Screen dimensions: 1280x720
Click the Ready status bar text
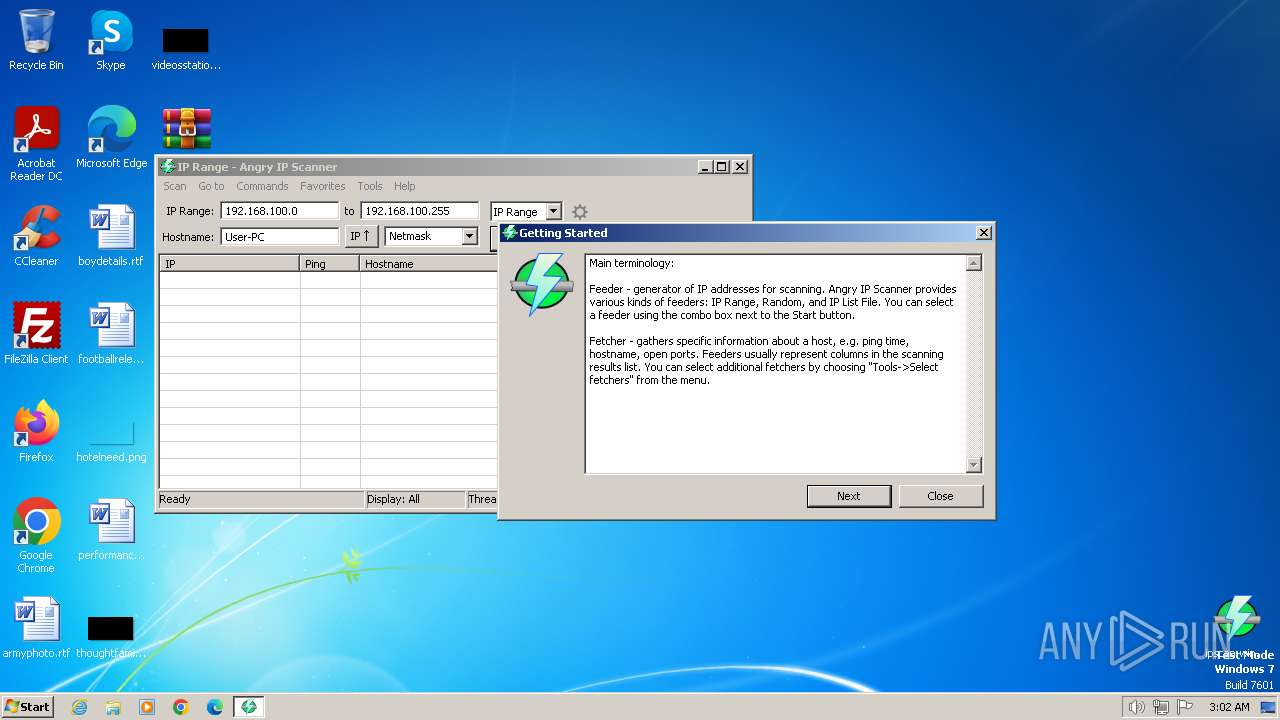pyautogui.click(x=175, y=499)
